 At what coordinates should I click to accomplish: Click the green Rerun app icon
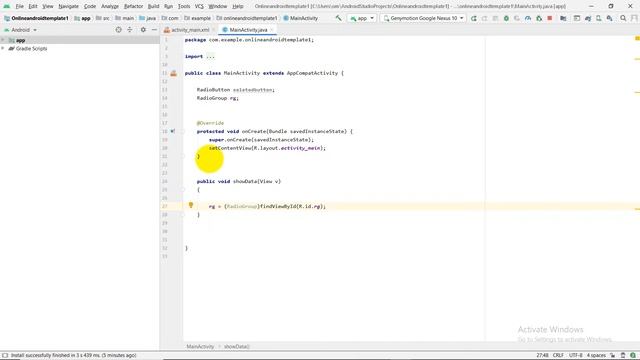point(473,18)
